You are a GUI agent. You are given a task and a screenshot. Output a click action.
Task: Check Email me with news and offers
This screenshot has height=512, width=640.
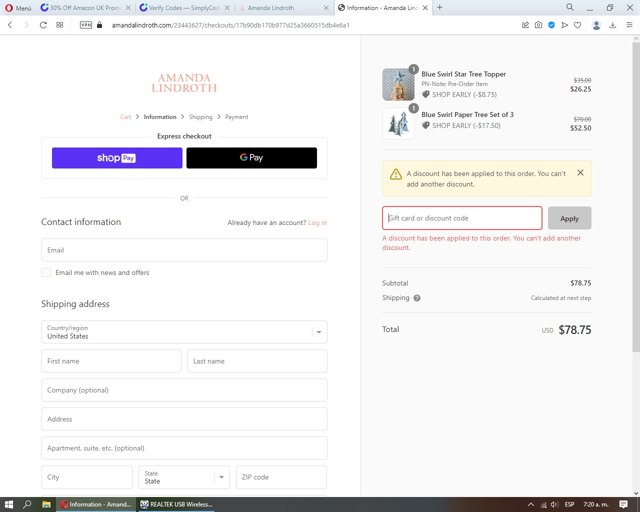point(46,272)
